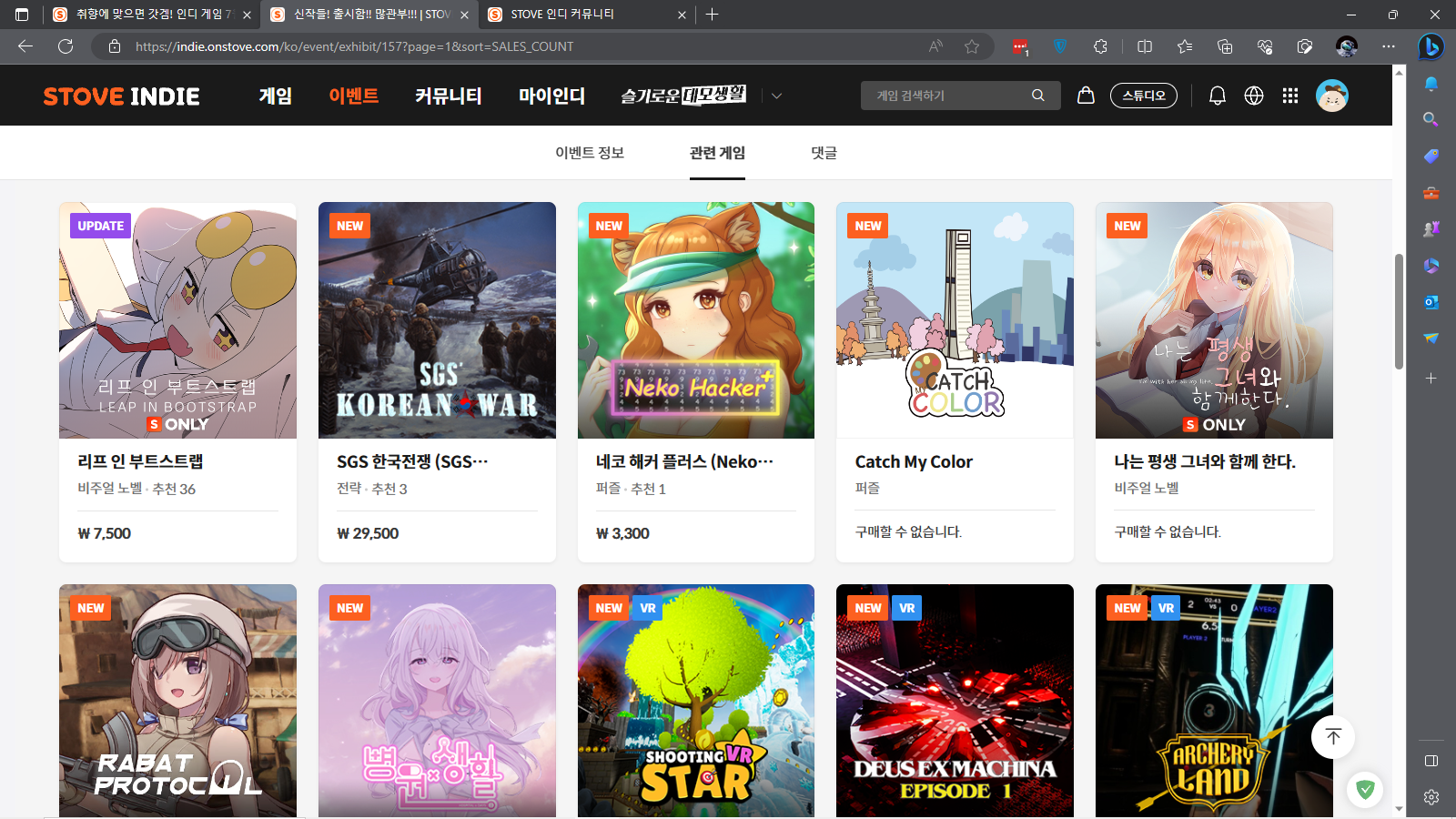The width and height of the screenshot is (1456, 819).
Task: Open the Catch My Color title link
Action: click(914, 461)
